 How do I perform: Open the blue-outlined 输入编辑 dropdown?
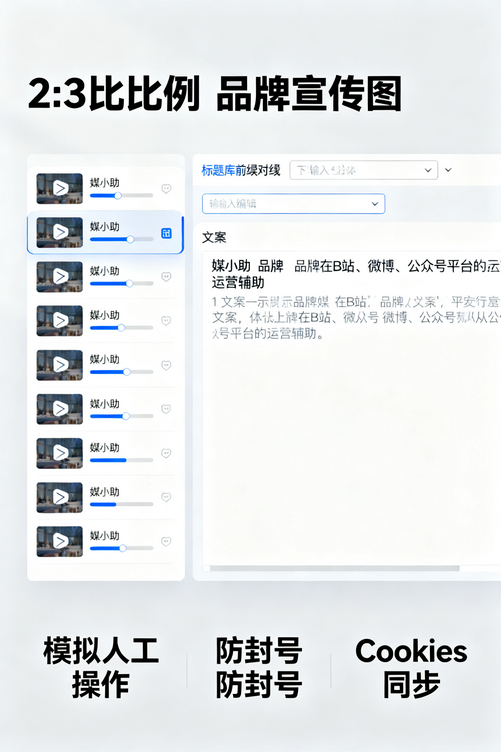293,204
